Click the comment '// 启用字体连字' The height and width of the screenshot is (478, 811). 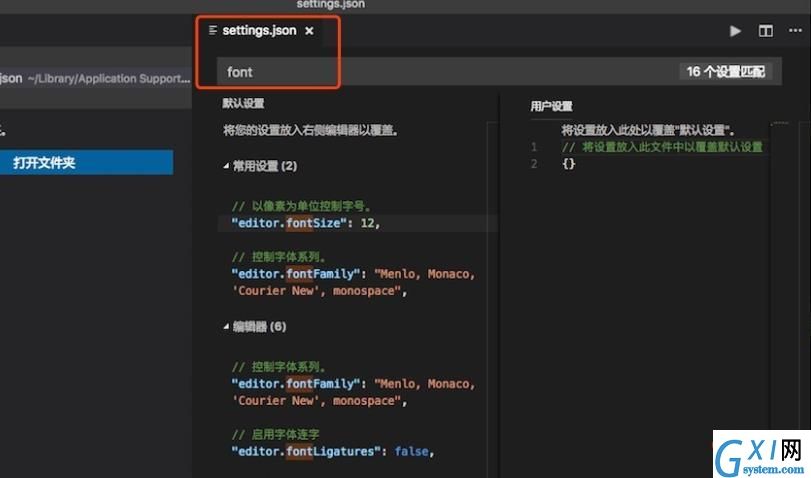pos(276,435)
